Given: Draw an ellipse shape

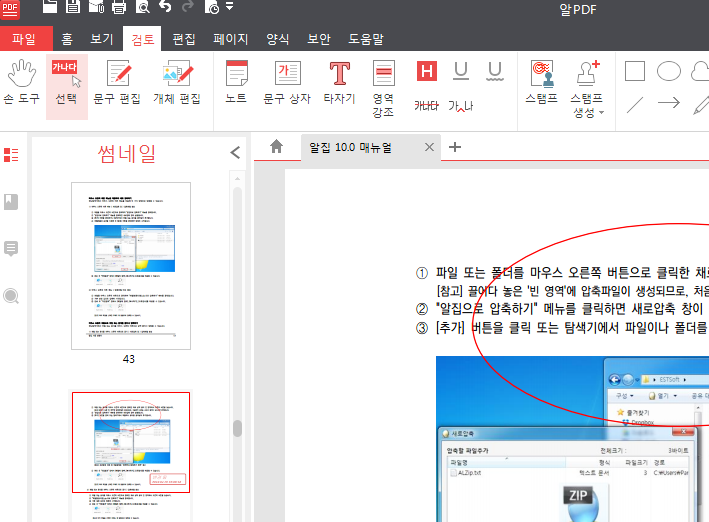Looking at the screenshot, I should coord(669,71).
